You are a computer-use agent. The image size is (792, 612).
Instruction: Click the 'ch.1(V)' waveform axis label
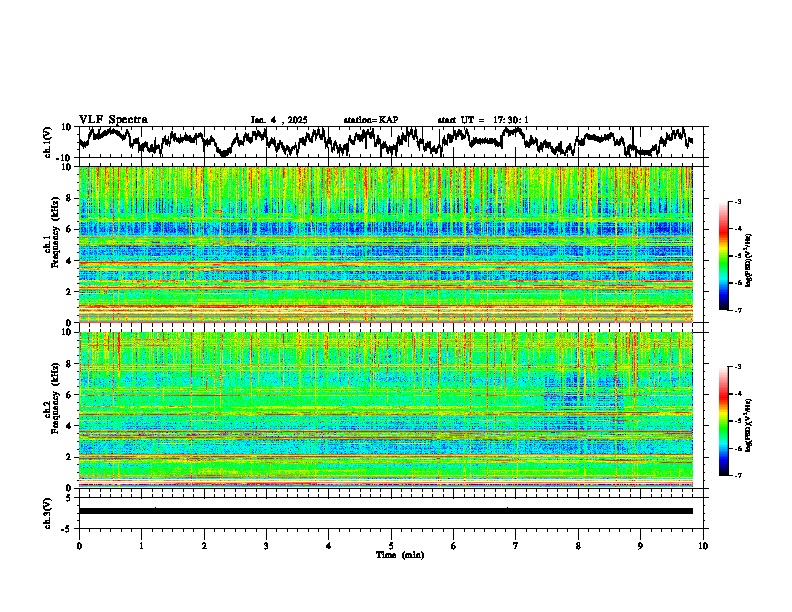tap(48, 142)
